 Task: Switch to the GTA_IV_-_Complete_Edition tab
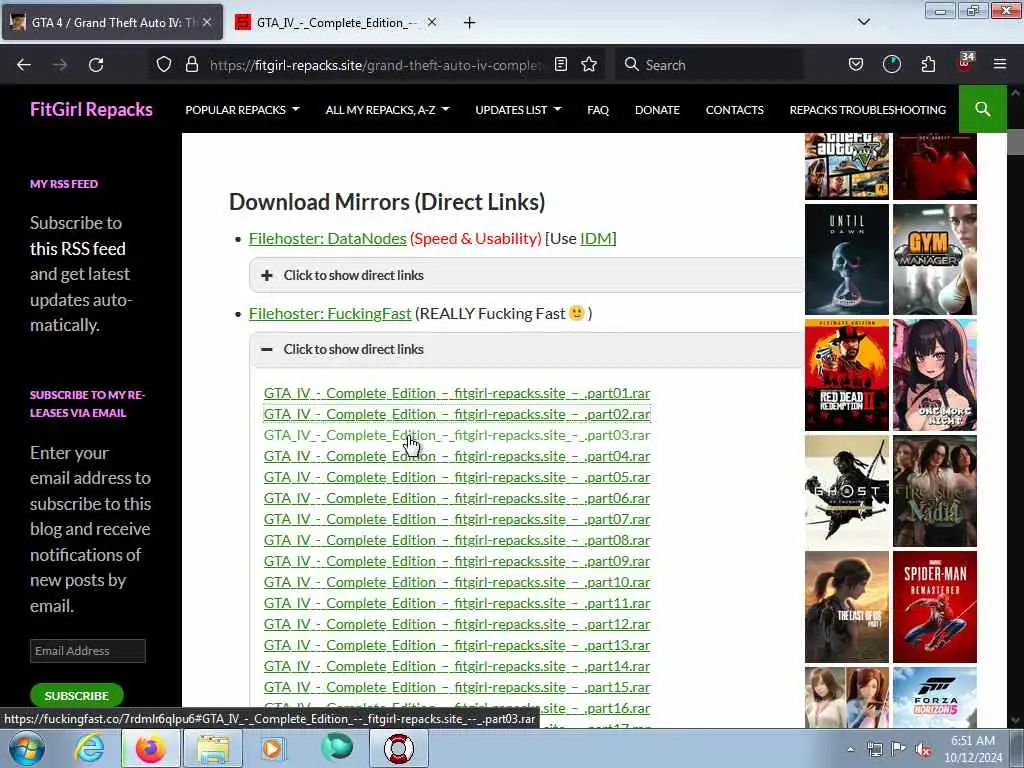[336, 22]
